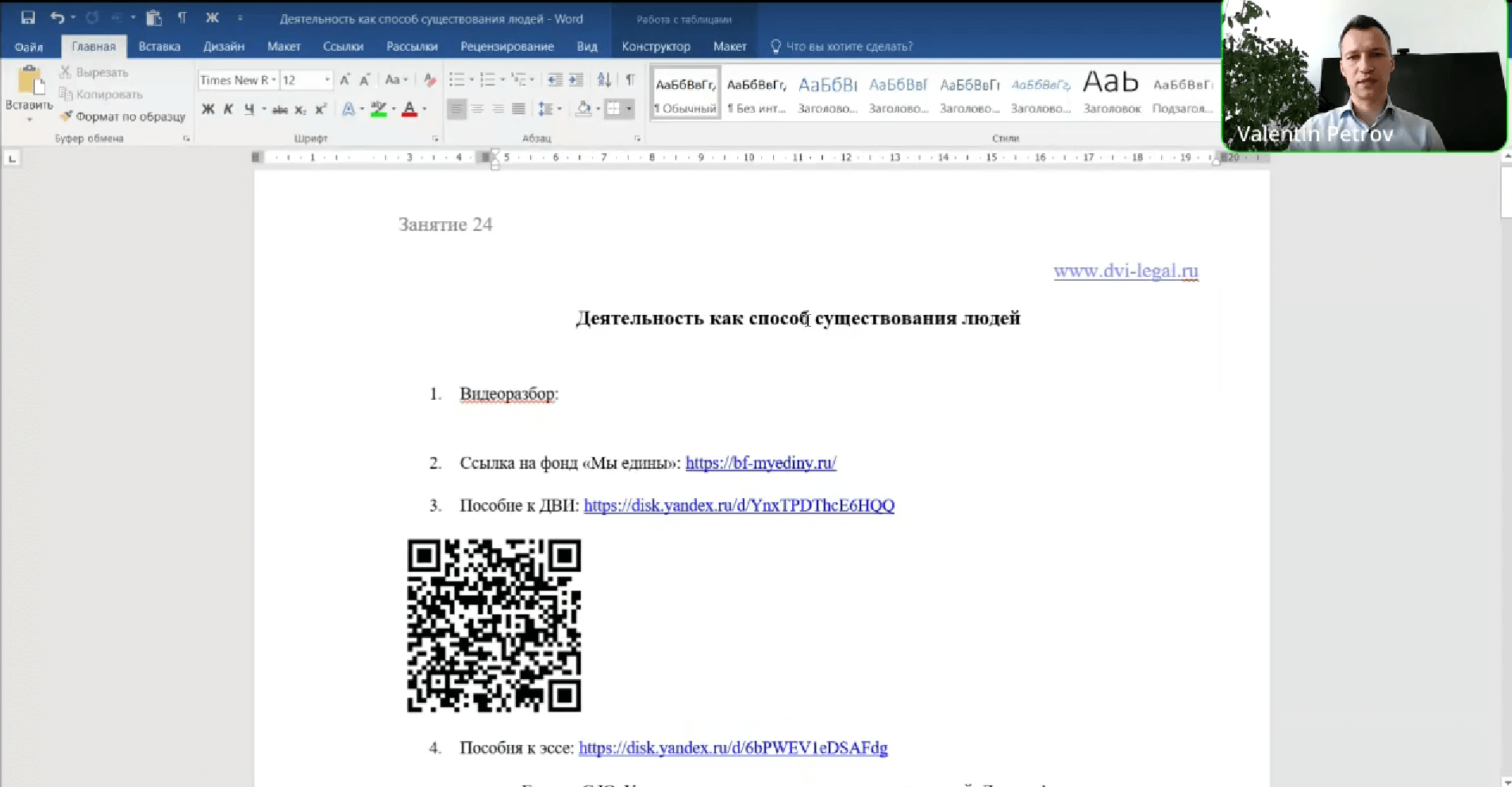Click the Valentin Petrov video thumbnail

click(x=1364, y=75)
